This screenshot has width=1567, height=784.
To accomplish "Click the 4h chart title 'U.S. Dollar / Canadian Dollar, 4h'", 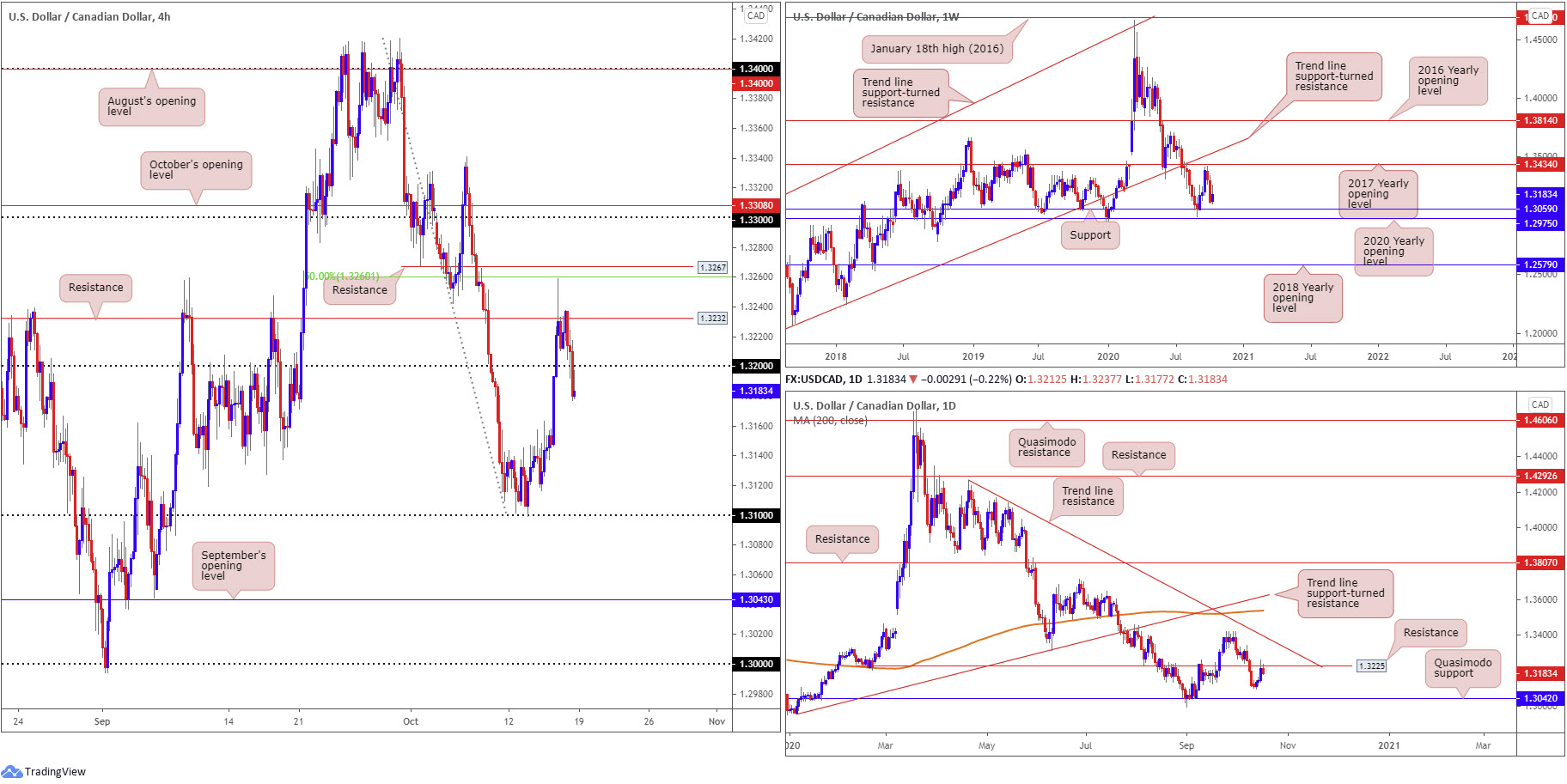I will pyautogui.click(x=89, y=16).
